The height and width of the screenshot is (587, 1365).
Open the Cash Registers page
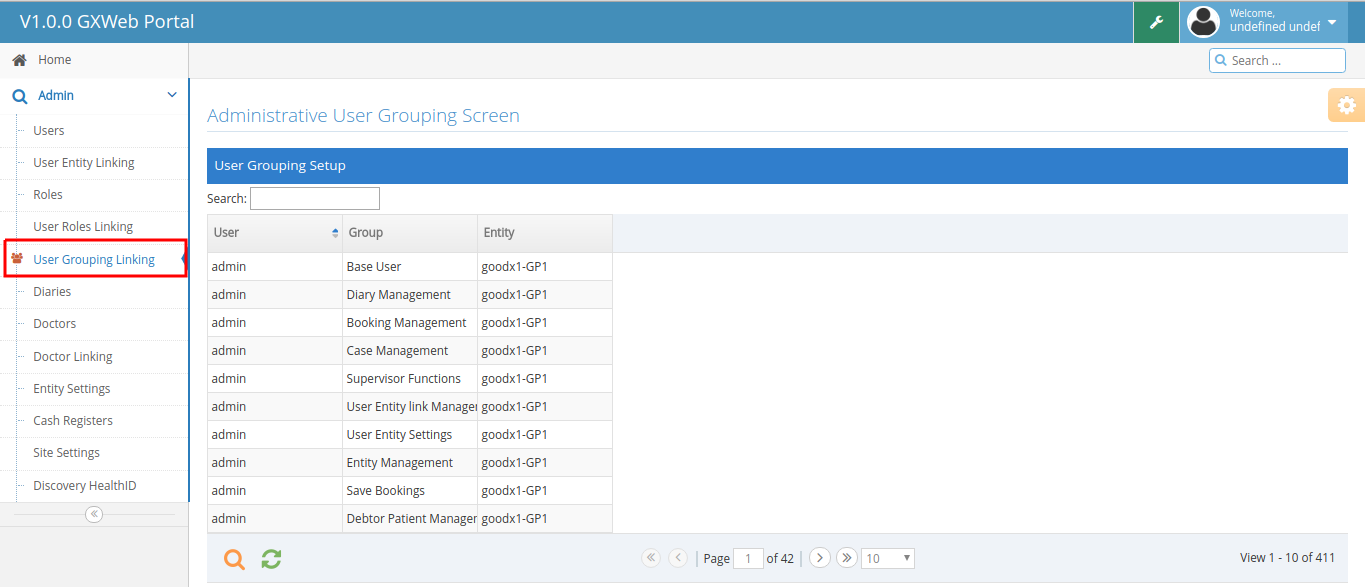click(73, 421)
